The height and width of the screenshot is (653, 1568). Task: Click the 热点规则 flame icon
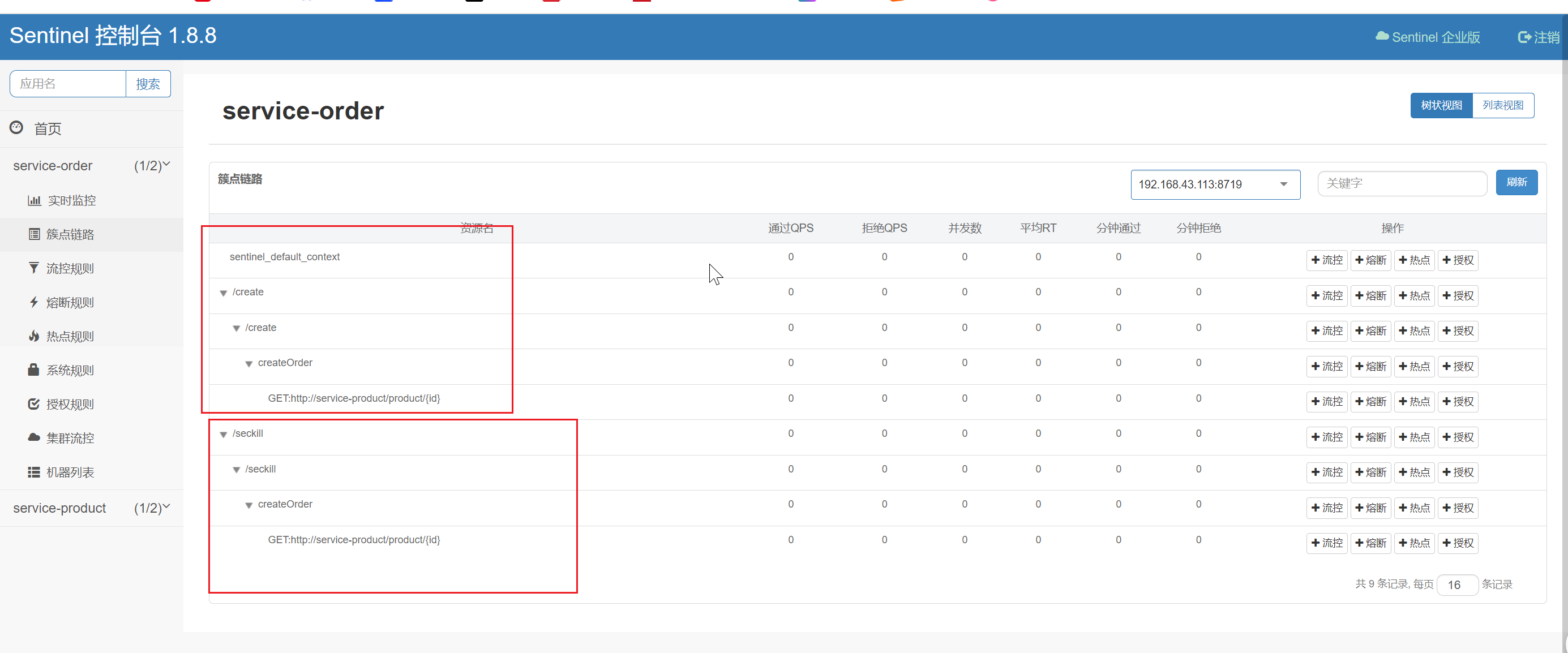(x=33, y=336)
